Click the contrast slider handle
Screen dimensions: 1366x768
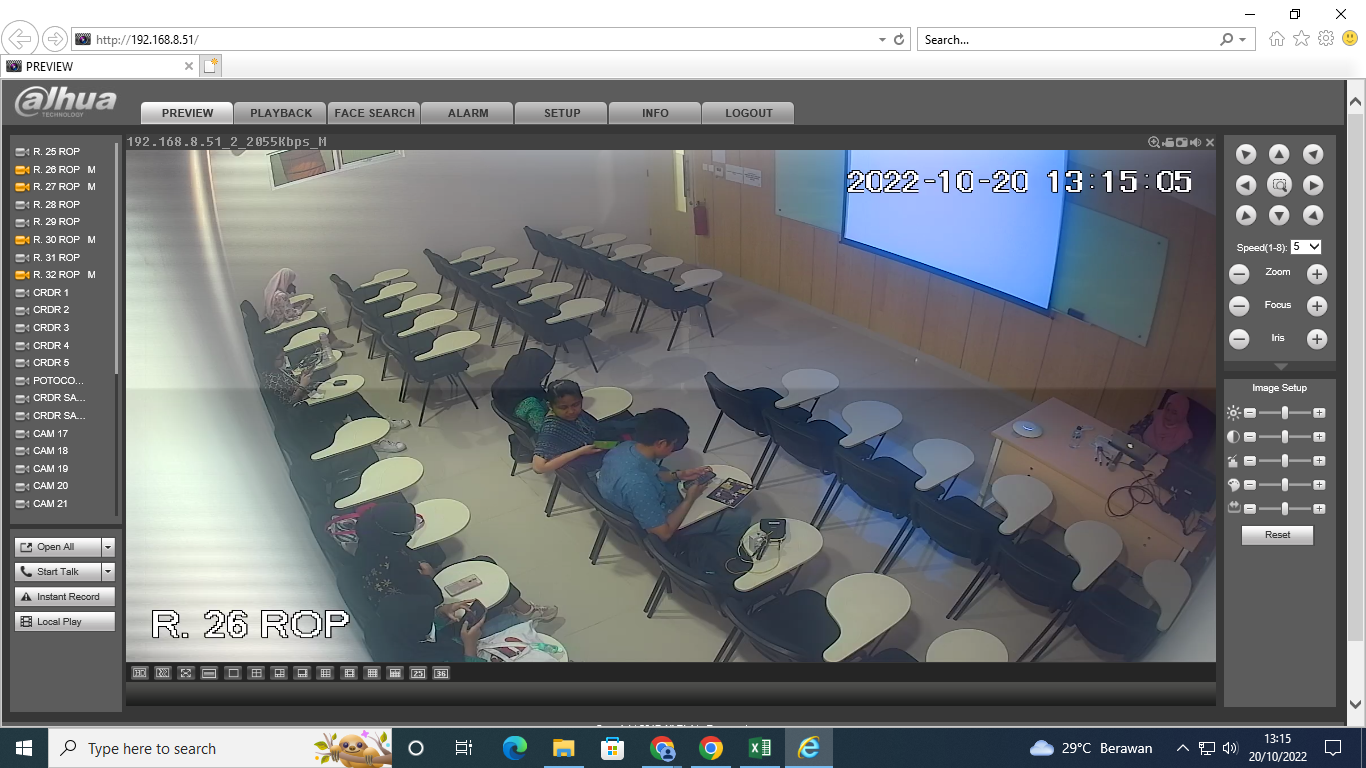coord(1285,437)
